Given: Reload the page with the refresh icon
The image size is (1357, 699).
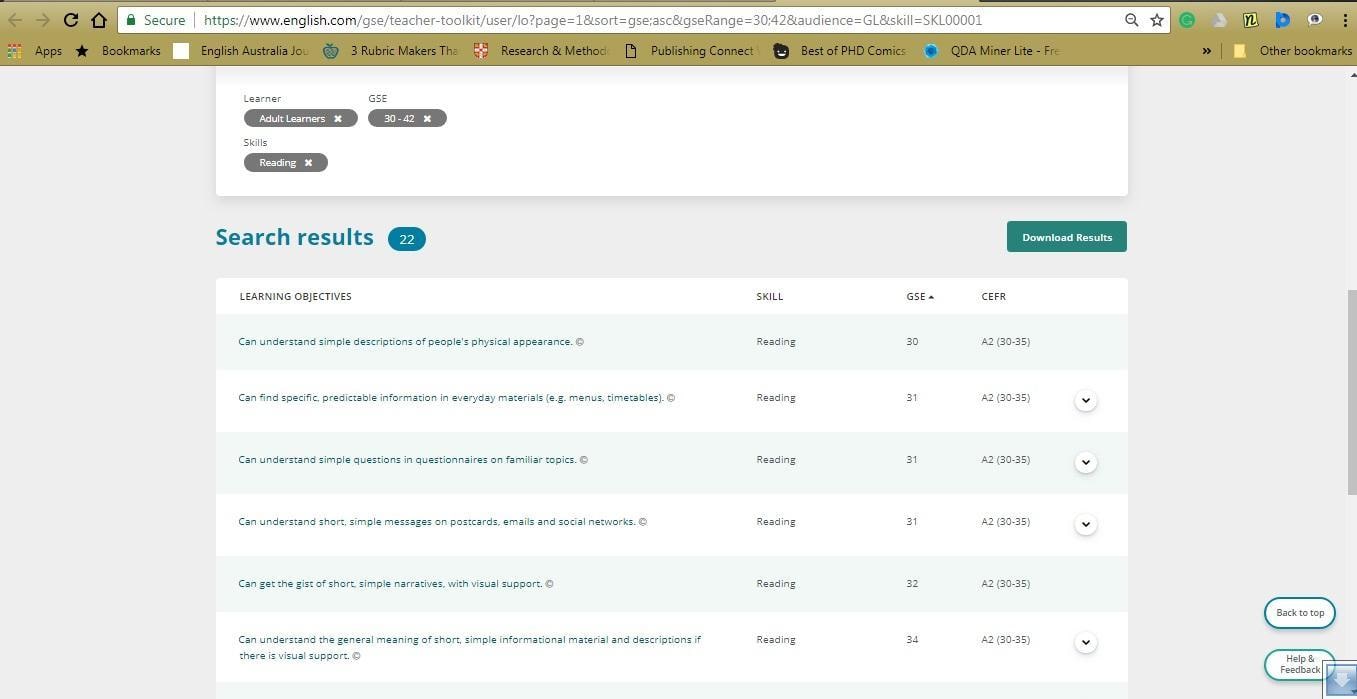Looking at the screenshot, I should pyautogui.click(x=71, y=20).
